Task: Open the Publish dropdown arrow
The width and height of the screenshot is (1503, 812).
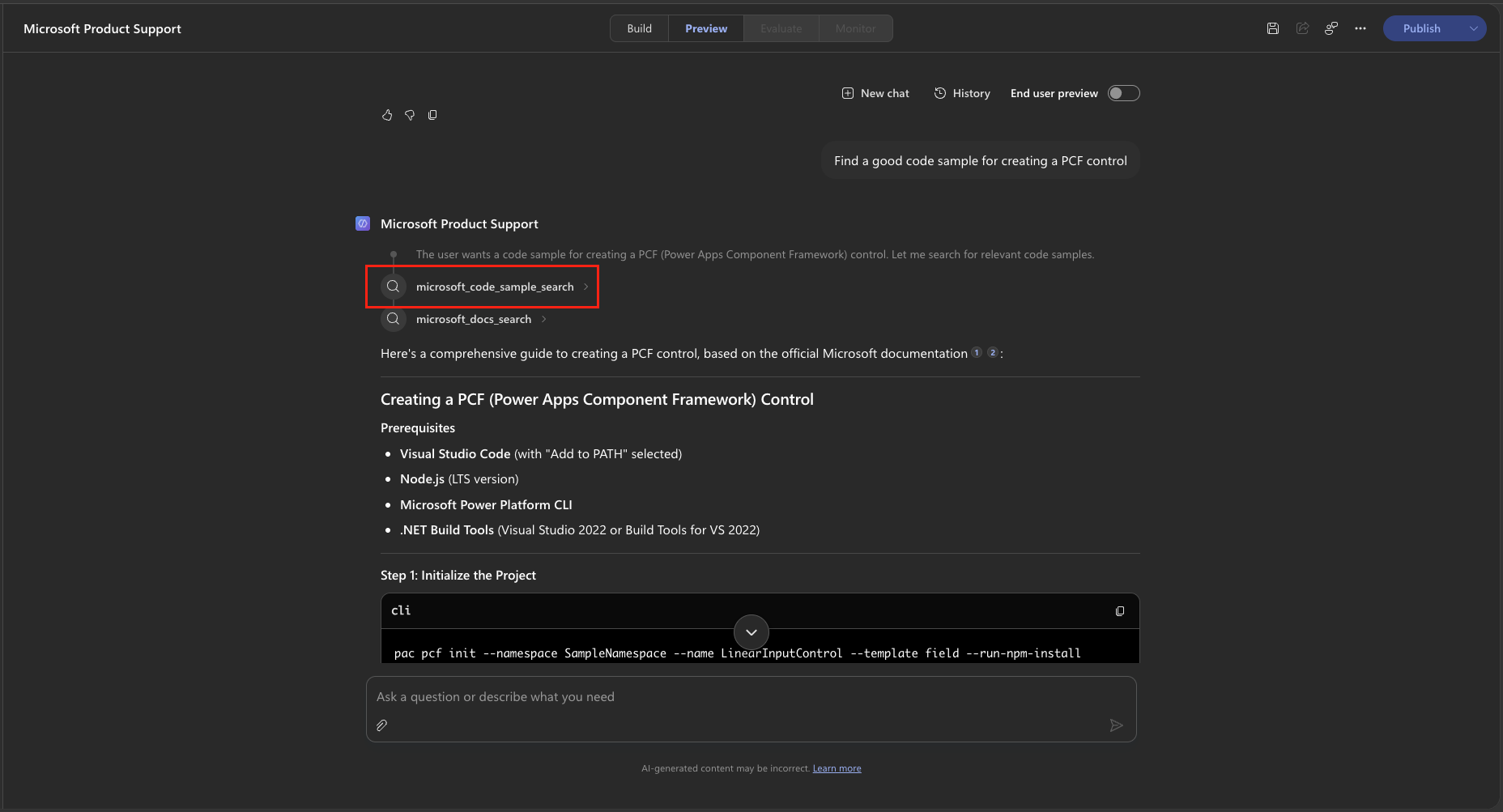Action: 1474,28
